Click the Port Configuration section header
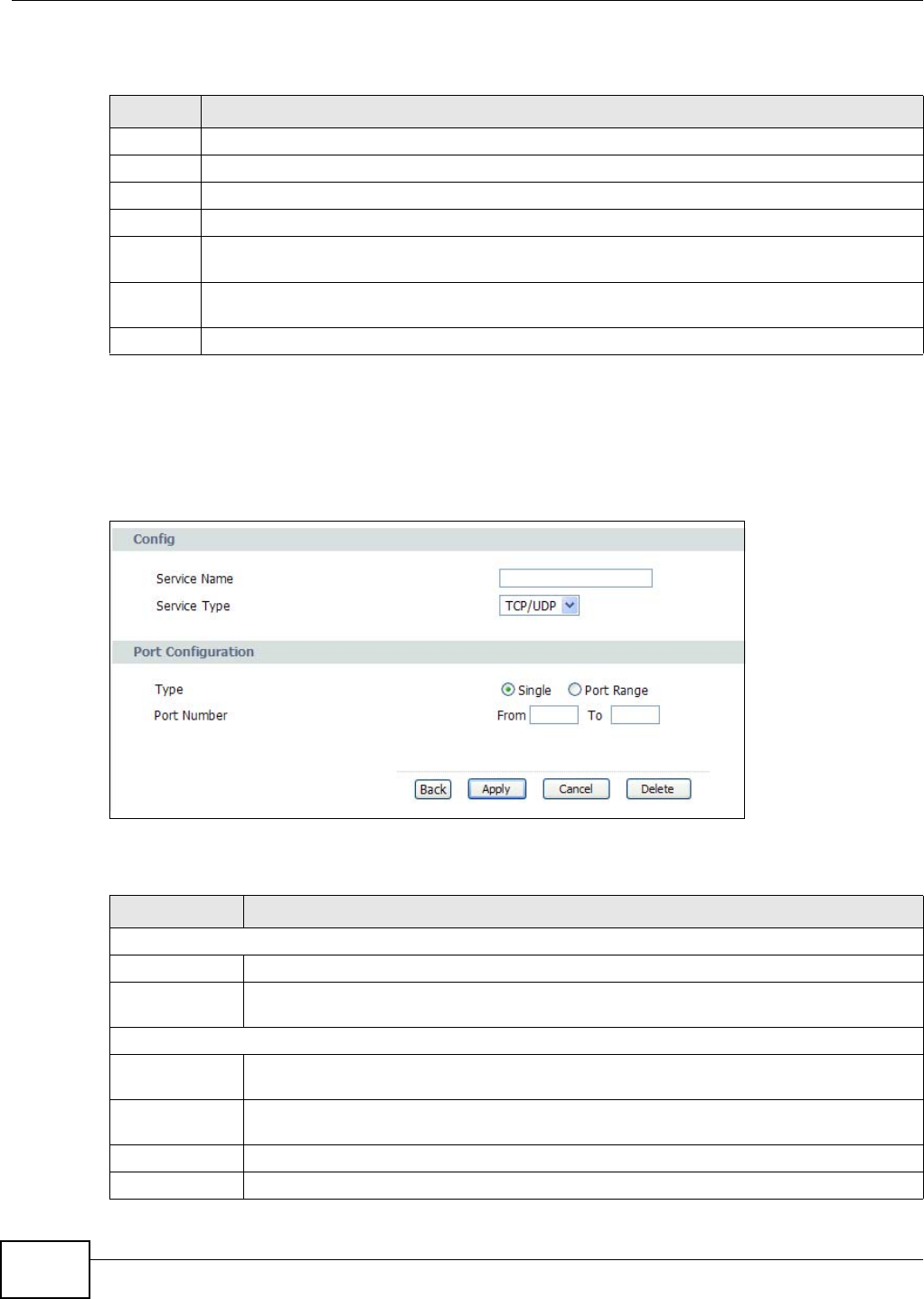This screenshot has height=1299, width=924. click(x=428, y=652)
